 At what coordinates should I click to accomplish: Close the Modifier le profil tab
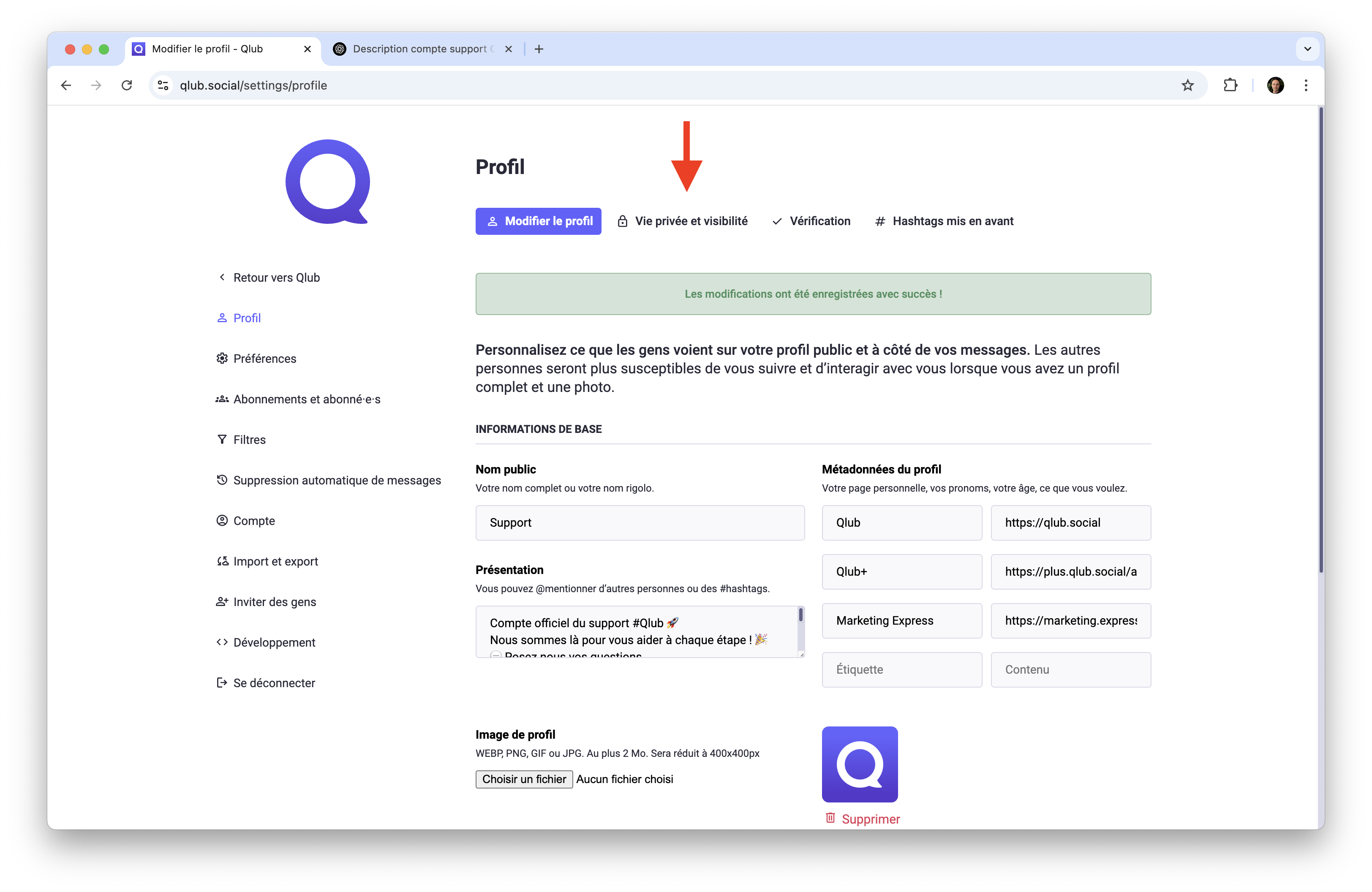click(307, 49)
